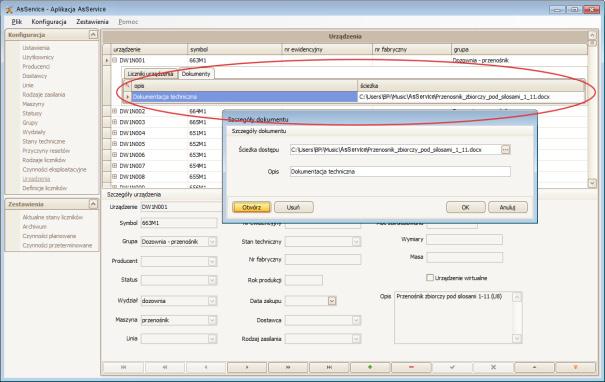This screenshot has height=382, width=605.
Task: Toggle the Urządzenie wirtualne checkbox
Action: [429, 277]
